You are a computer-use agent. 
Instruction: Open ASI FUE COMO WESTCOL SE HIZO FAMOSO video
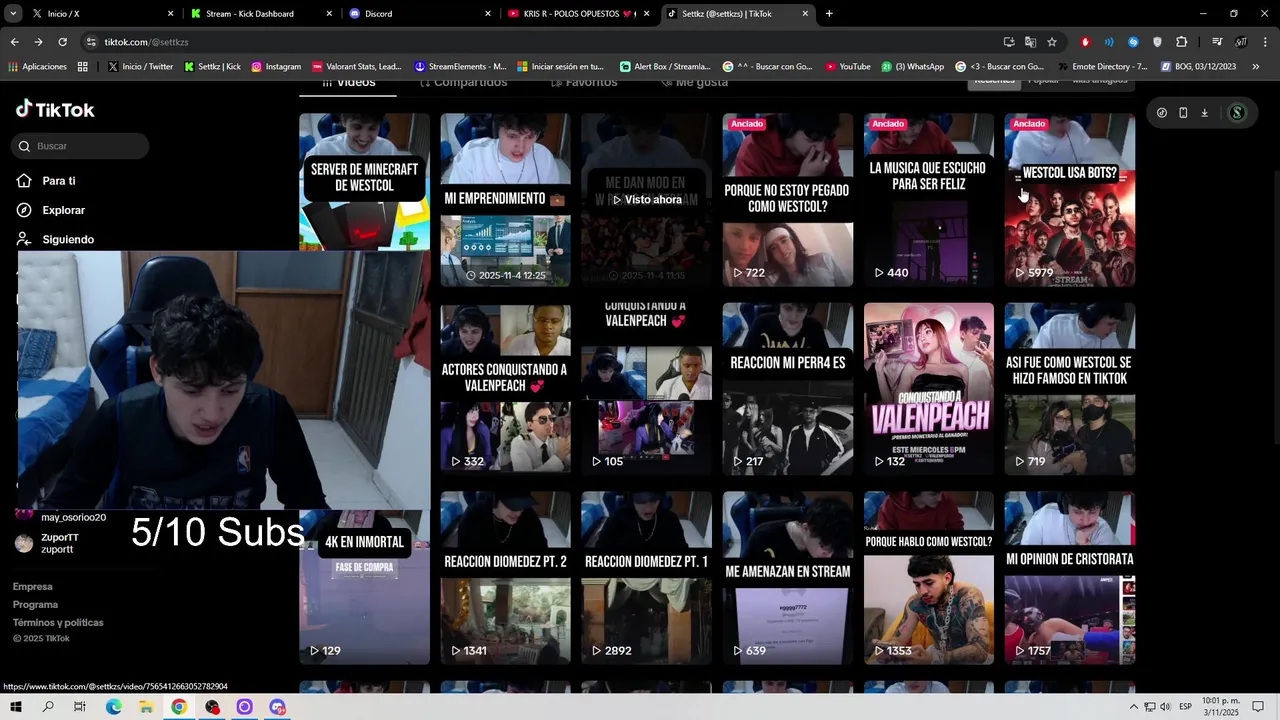pos(1070,388)
